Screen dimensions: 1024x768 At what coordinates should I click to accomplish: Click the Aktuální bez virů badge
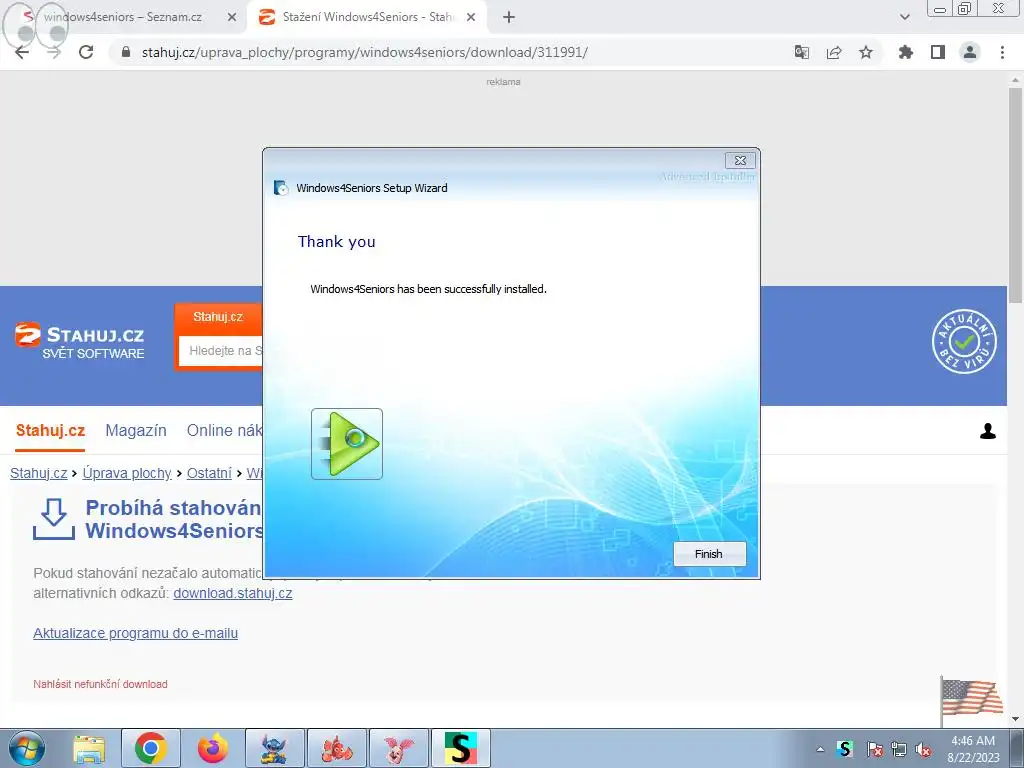click(965, 341)
